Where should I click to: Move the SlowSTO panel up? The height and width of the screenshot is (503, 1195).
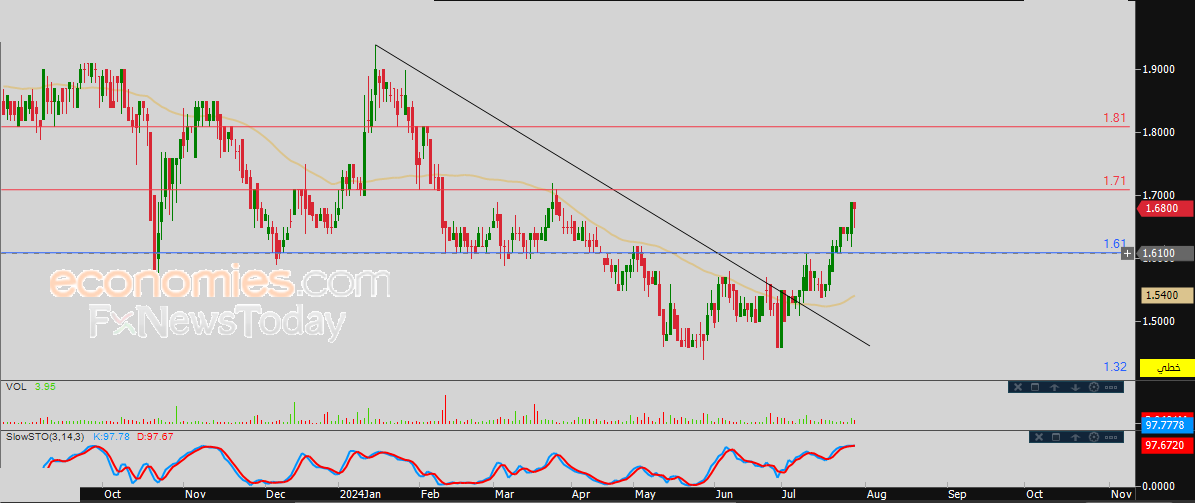point(1075,437)
